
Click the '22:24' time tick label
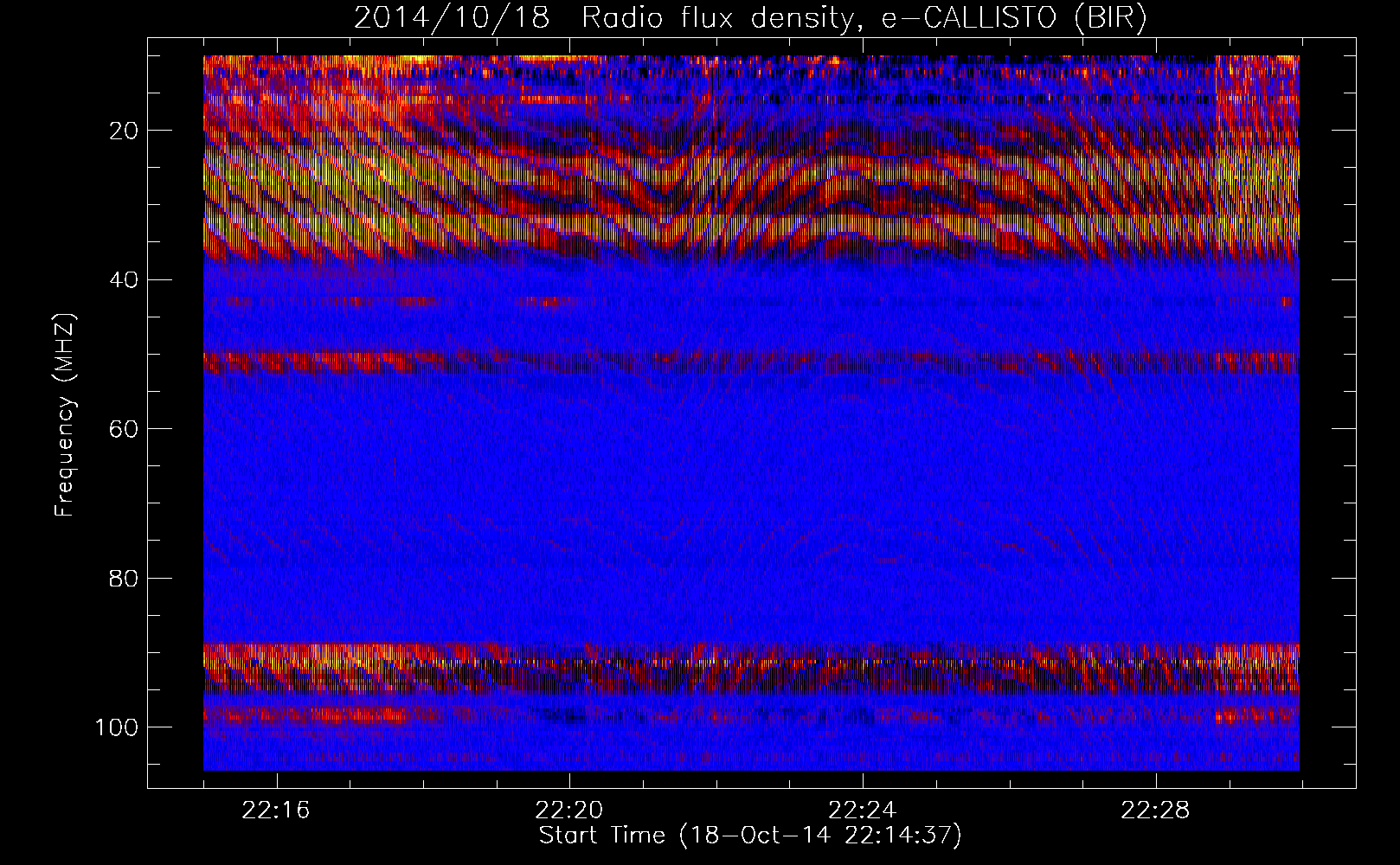tap(863, 811)
